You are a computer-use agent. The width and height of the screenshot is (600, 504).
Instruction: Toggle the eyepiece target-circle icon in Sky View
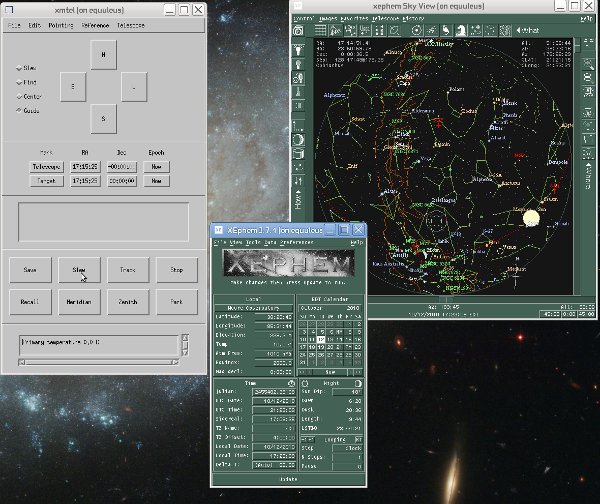point(417,30)
